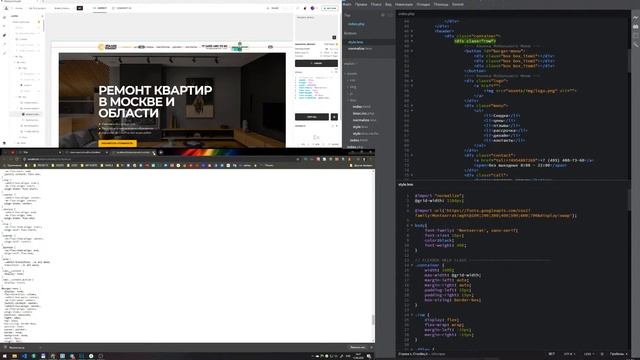Image resolution: width=640 pixels, height=360 pixels.
Task: Open the Файл menu in Brackets
Action: click(x=347, y=4)
